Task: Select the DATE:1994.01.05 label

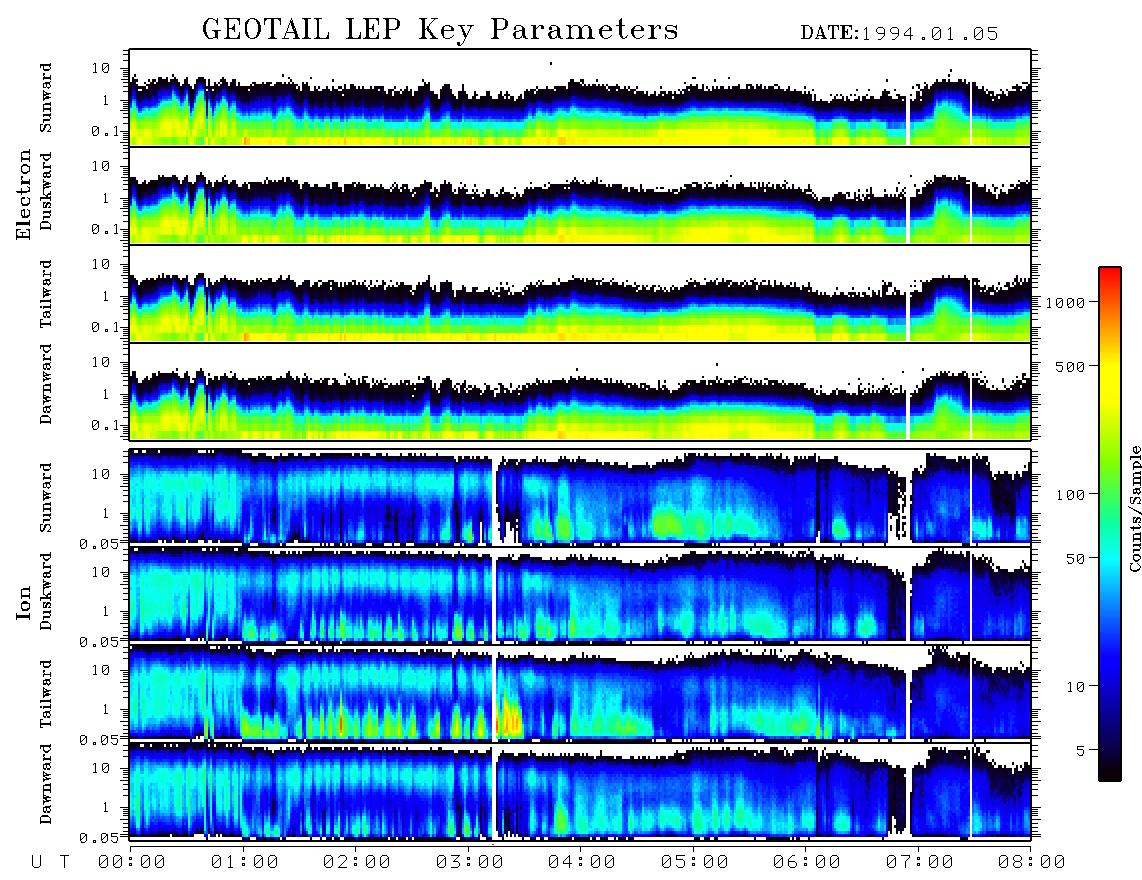Action: [899, 34]
